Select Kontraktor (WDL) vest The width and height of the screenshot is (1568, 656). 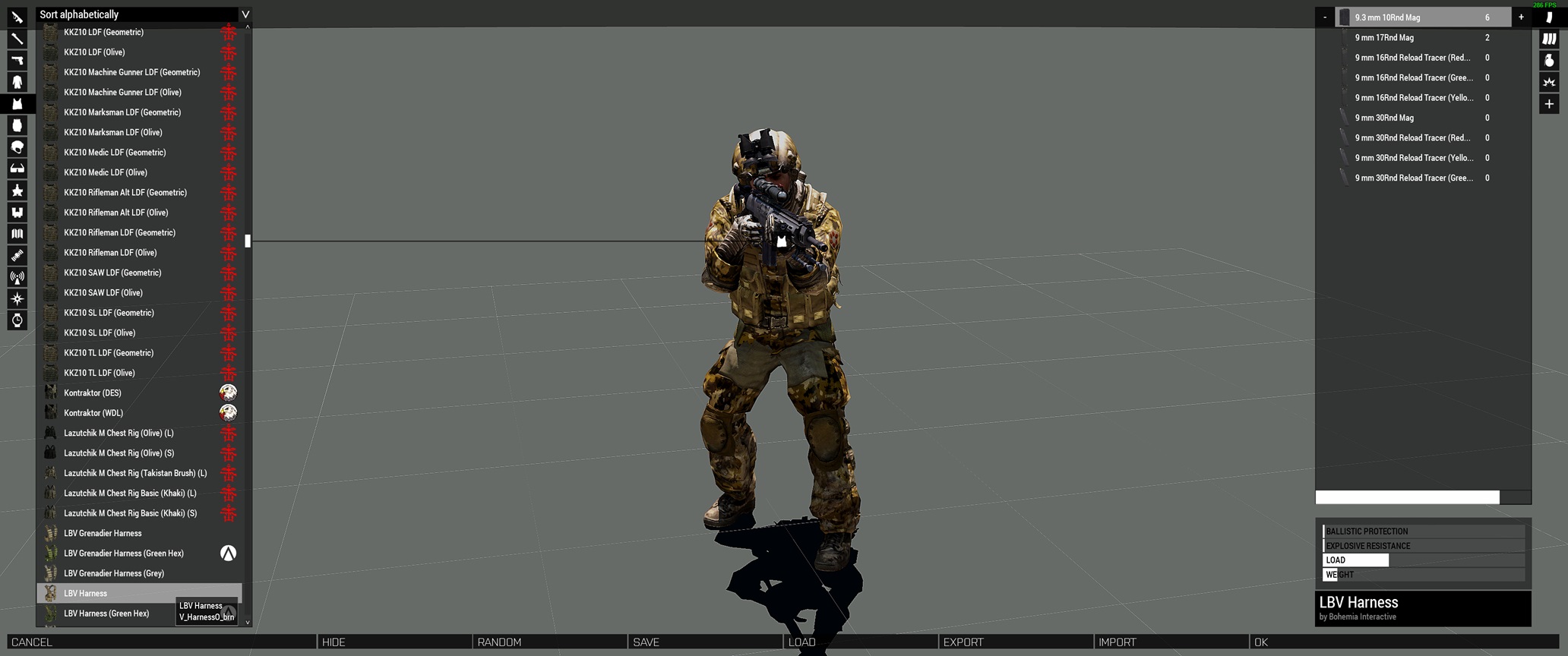coord(139,412)
